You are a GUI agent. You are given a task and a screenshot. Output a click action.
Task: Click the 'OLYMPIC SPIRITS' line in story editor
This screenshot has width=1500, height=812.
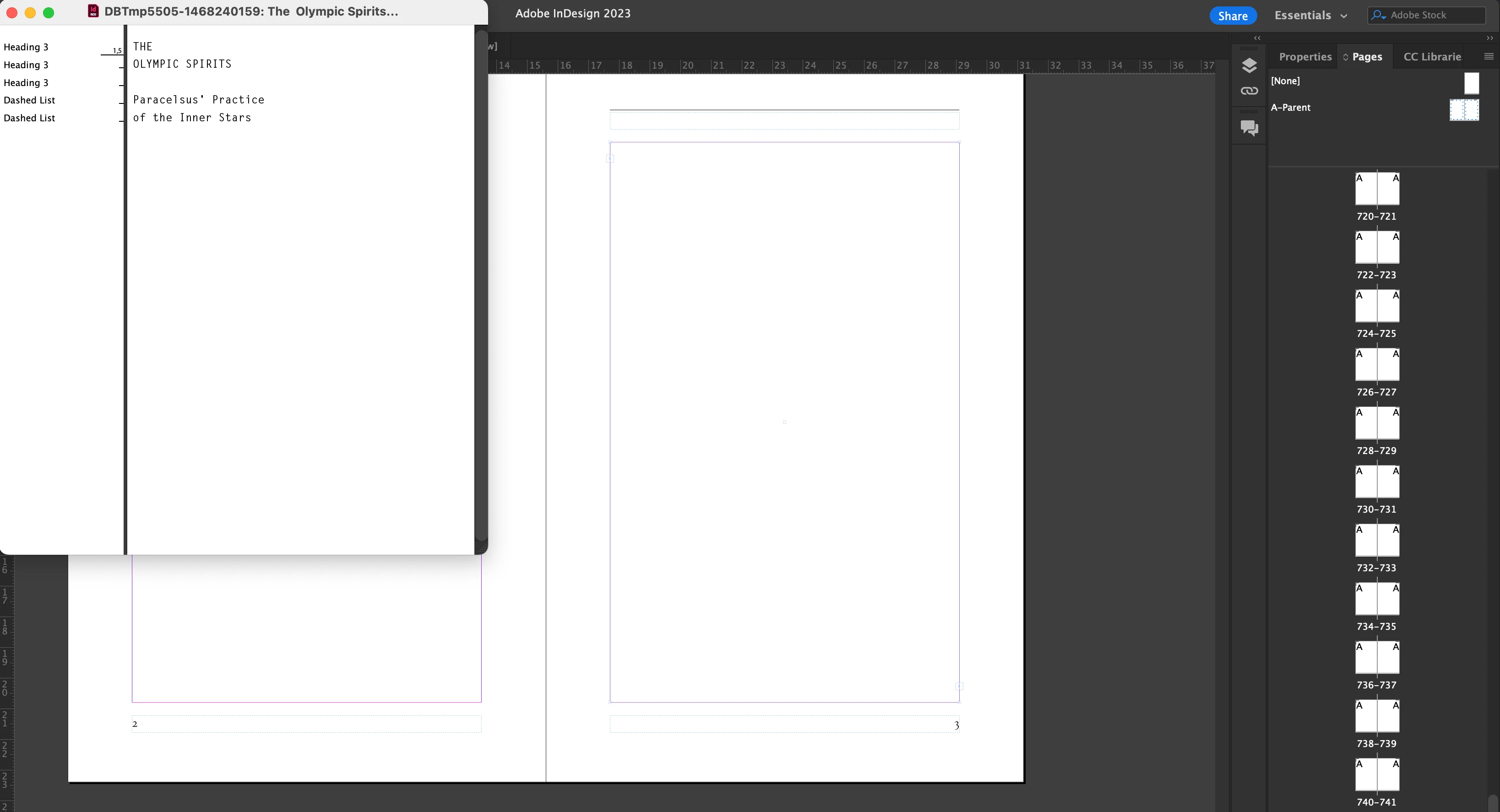tap(182, 64)
